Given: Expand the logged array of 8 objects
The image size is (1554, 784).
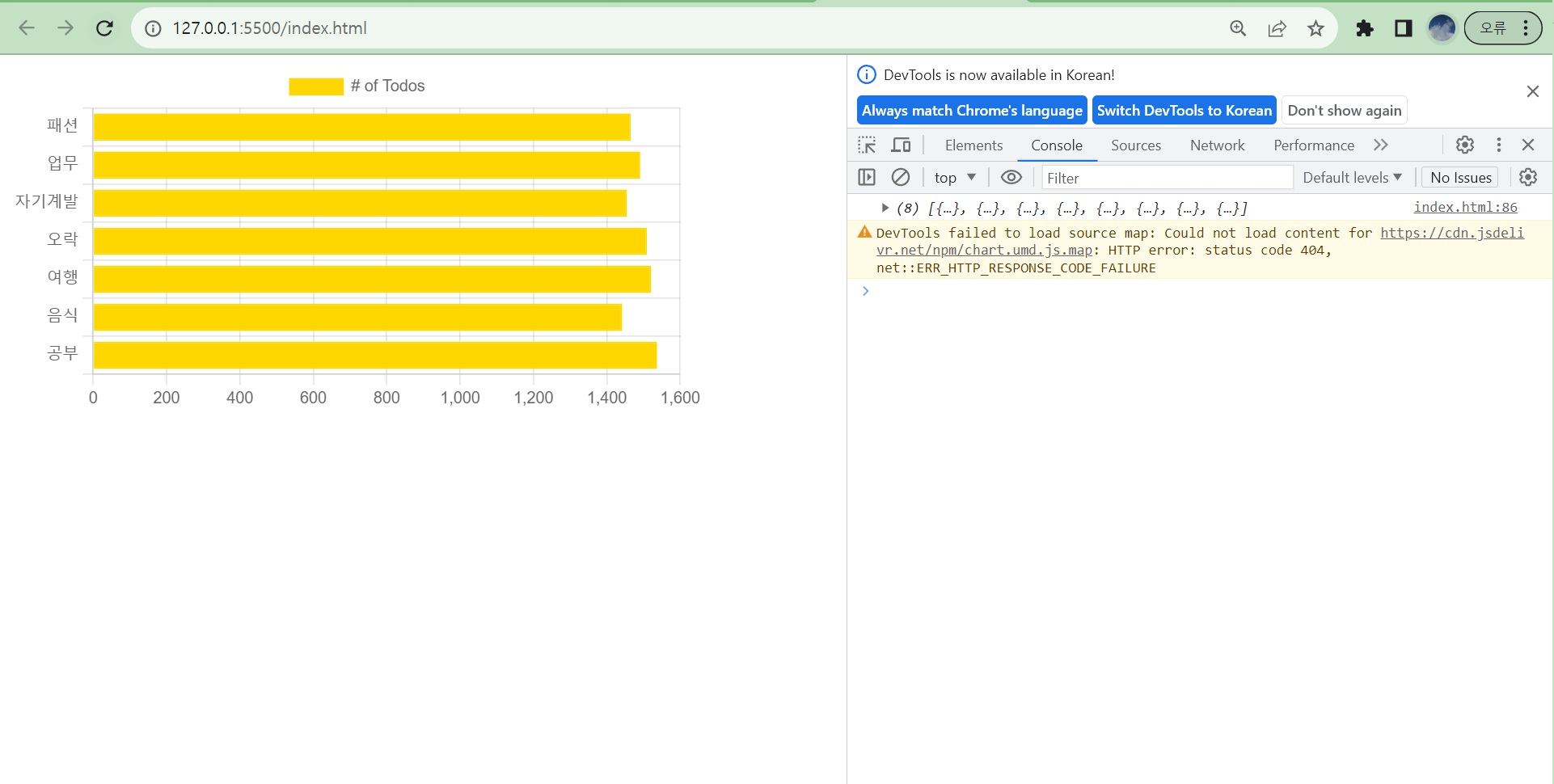Looking at the screenshot, I should tap(885, 209).
